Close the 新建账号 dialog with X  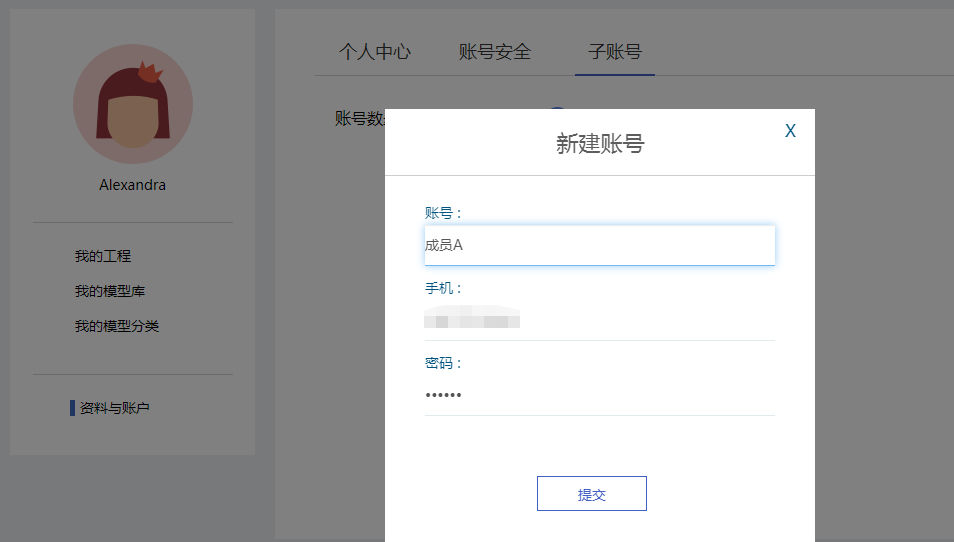click(790, 131)
